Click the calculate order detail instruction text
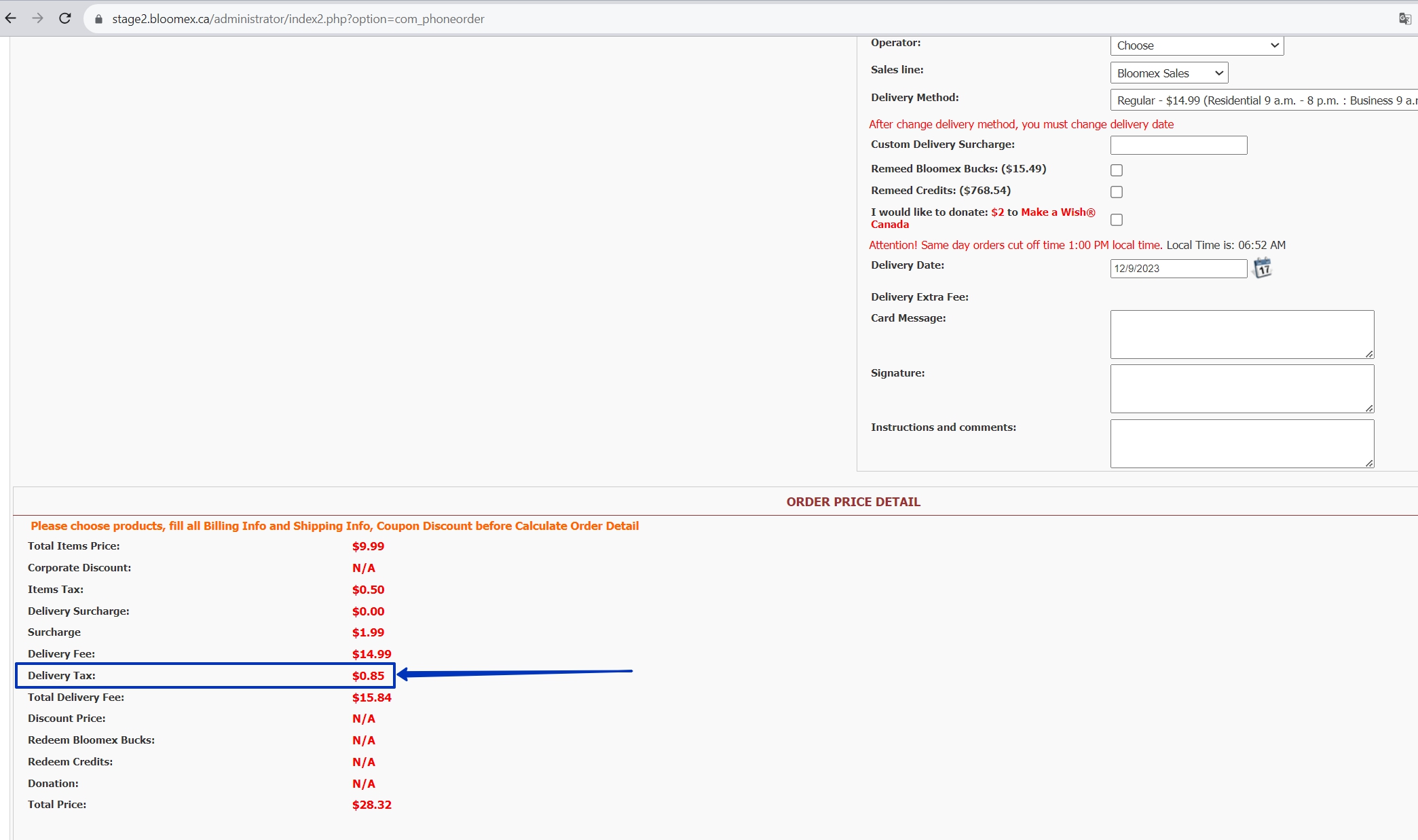The height and width of the screenshot is (840, 1418). coord(335,526)
